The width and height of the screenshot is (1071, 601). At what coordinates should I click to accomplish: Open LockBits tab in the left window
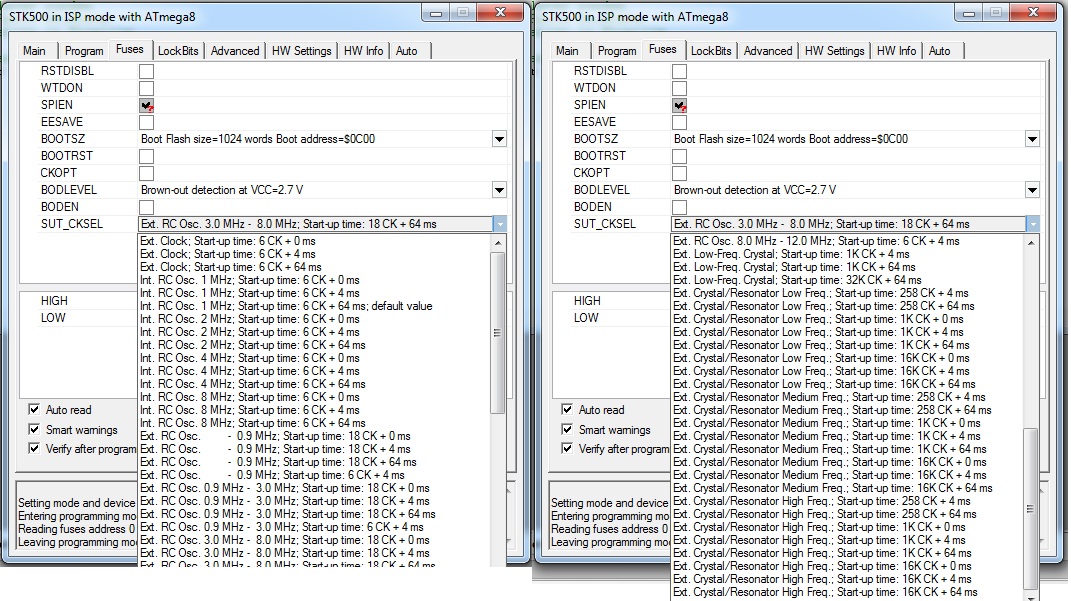pos(178,51)
